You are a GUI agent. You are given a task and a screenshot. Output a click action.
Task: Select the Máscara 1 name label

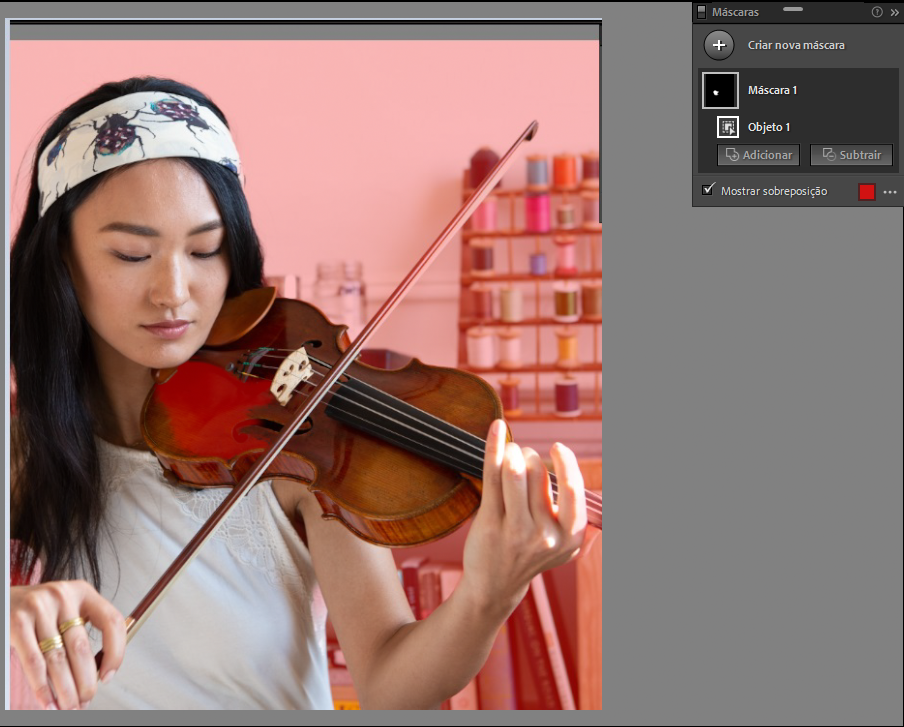tap(773, 90)
